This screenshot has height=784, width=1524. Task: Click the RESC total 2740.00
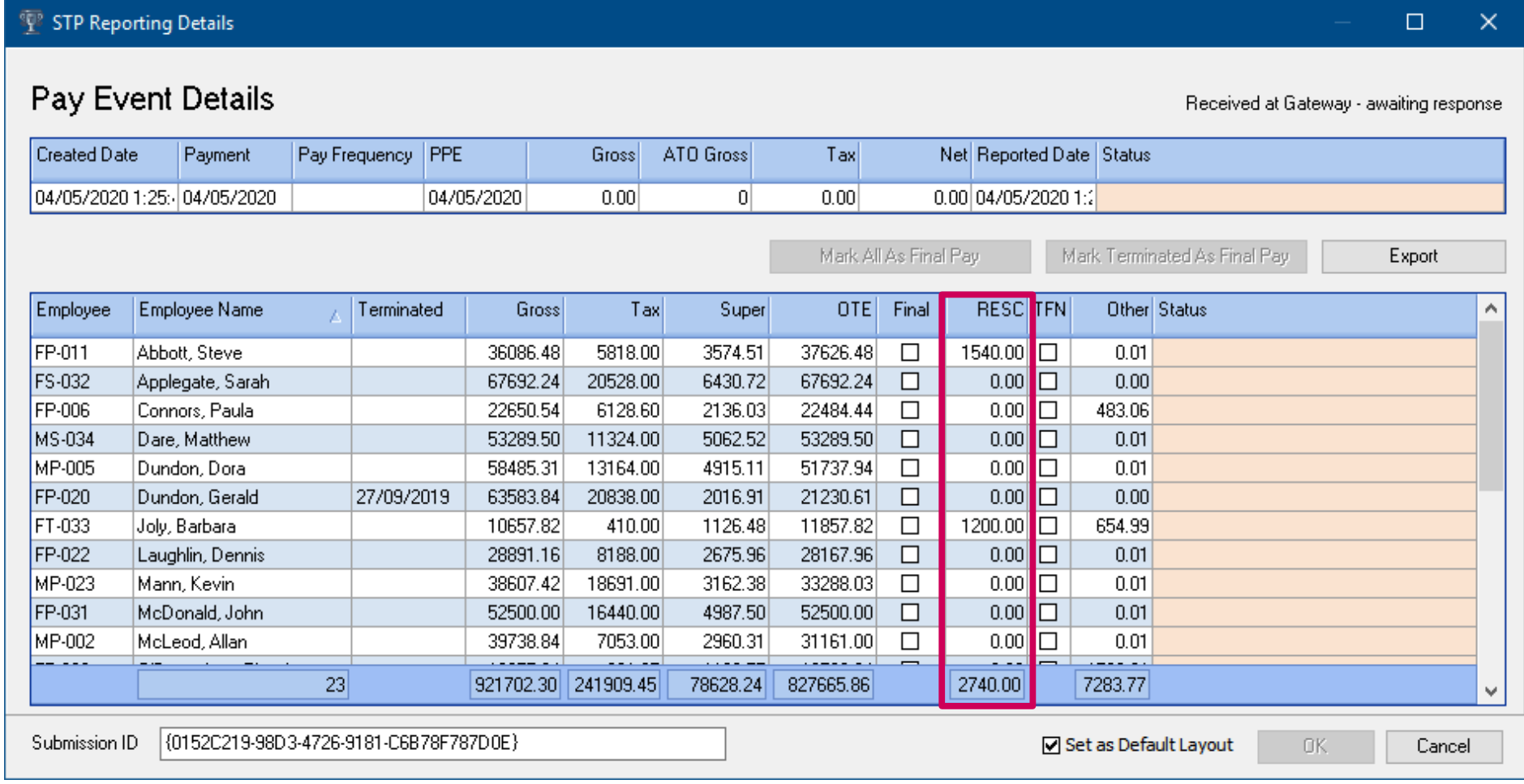click(x=989, y=685)
